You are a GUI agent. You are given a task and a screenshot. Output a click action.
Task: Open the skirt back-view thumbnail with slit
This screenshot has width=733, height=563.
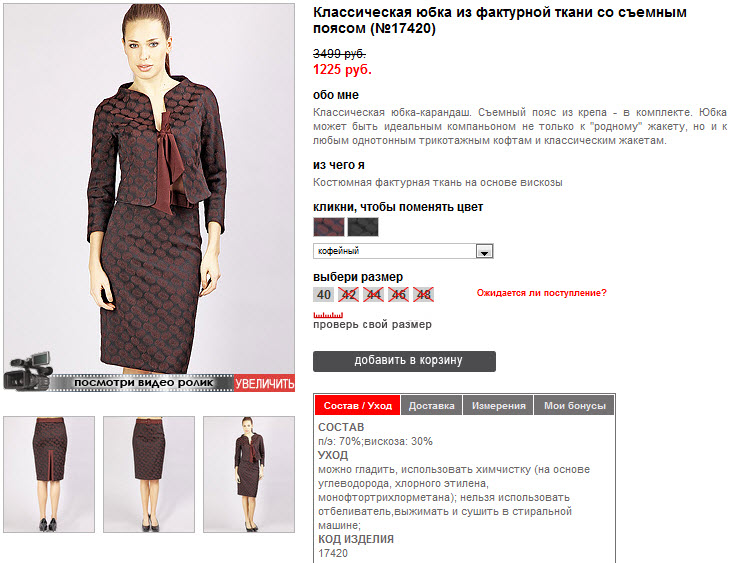coord(49,474)
